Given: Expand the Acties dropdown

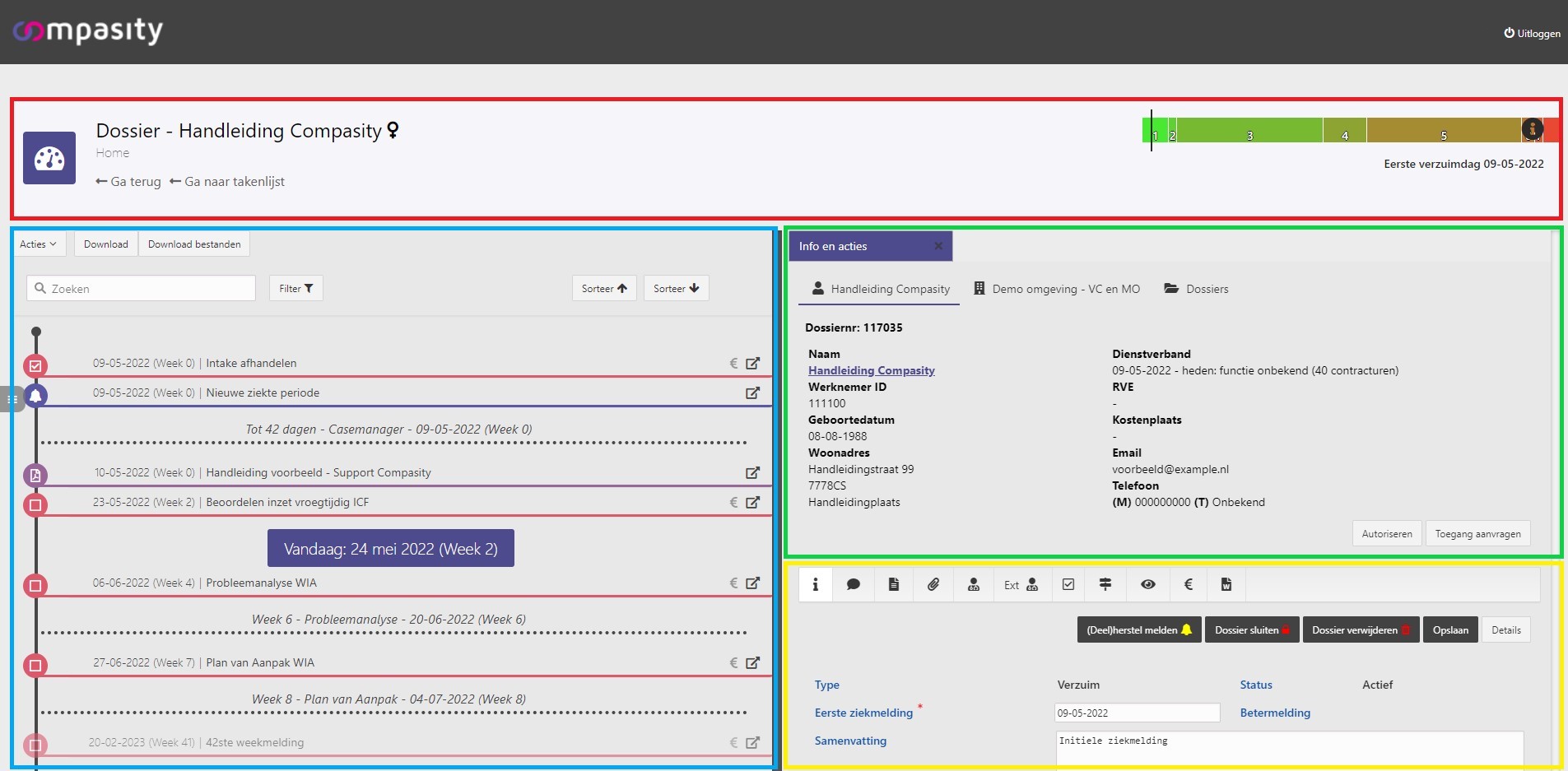Looking at the screenshot, I should (x=39, y=244).
